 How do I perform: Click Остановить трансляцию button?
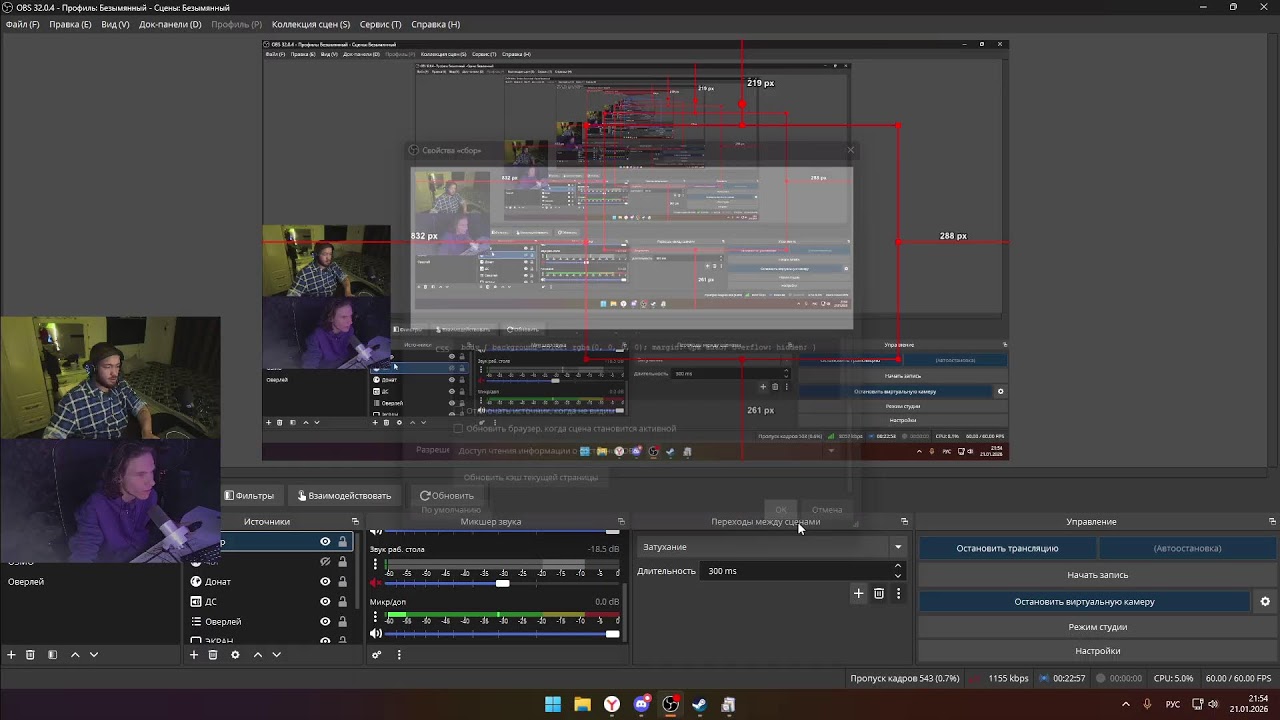[x=1007, y=548]
